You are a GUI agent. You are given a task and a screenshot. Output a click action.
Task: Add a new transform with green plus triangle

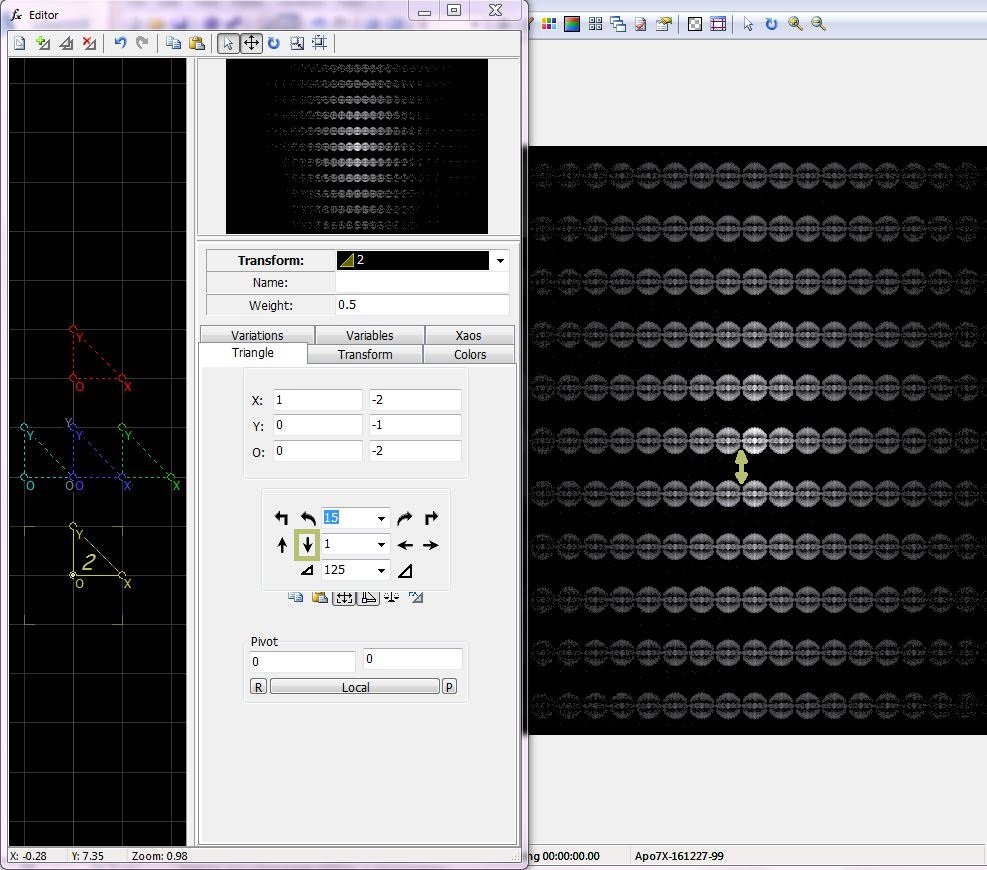pyautogui.click(x=43, y=43)
